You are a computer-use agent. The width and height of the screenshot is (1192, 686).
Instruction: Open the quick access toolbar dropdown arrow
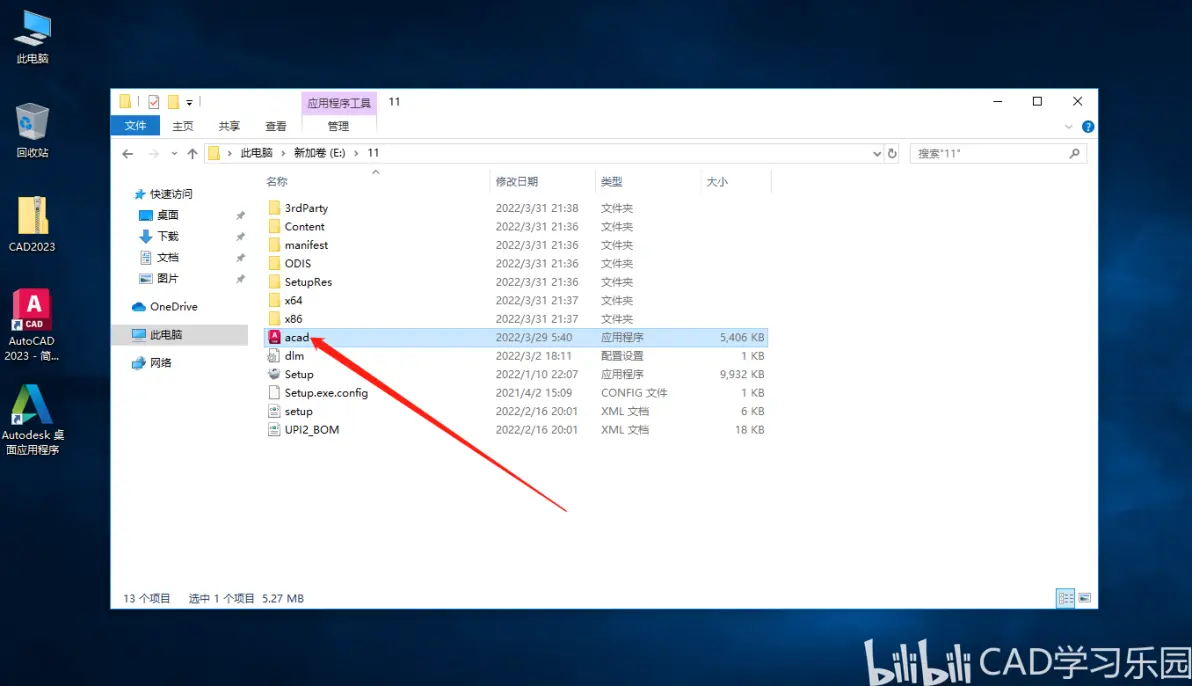pyautogui.click(x=189, y=102)
